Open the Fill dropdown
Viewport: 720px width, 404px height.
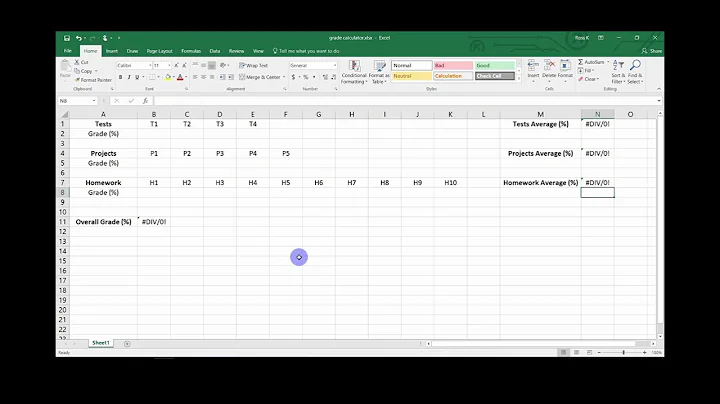point(586,71)
